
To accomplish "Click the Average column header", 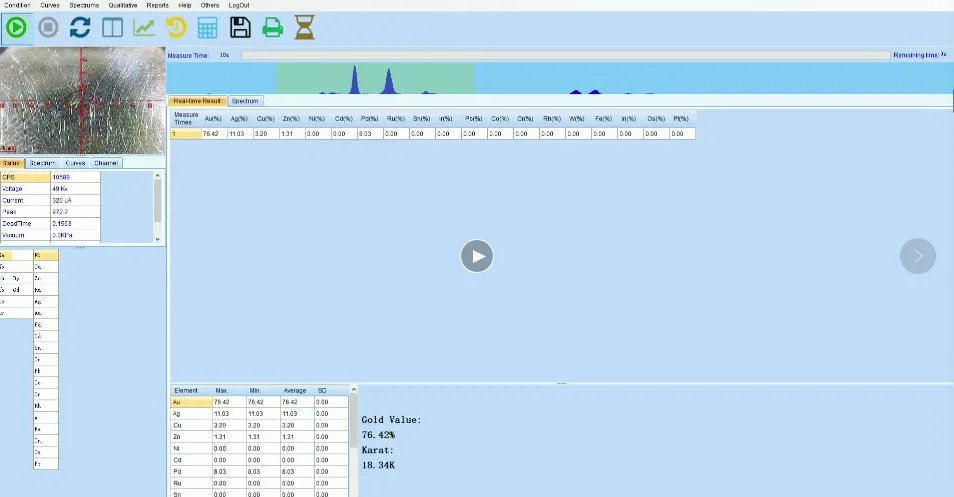I will tap(294, 391).
